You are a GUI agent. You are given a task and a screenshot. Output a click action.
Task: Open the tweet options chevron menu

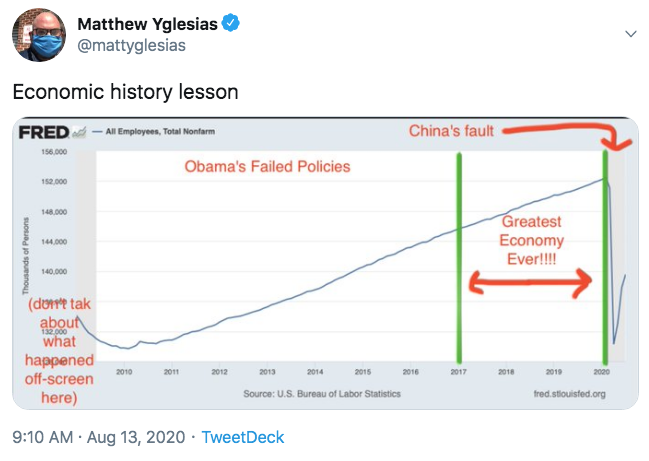click(x=630, y=34)
